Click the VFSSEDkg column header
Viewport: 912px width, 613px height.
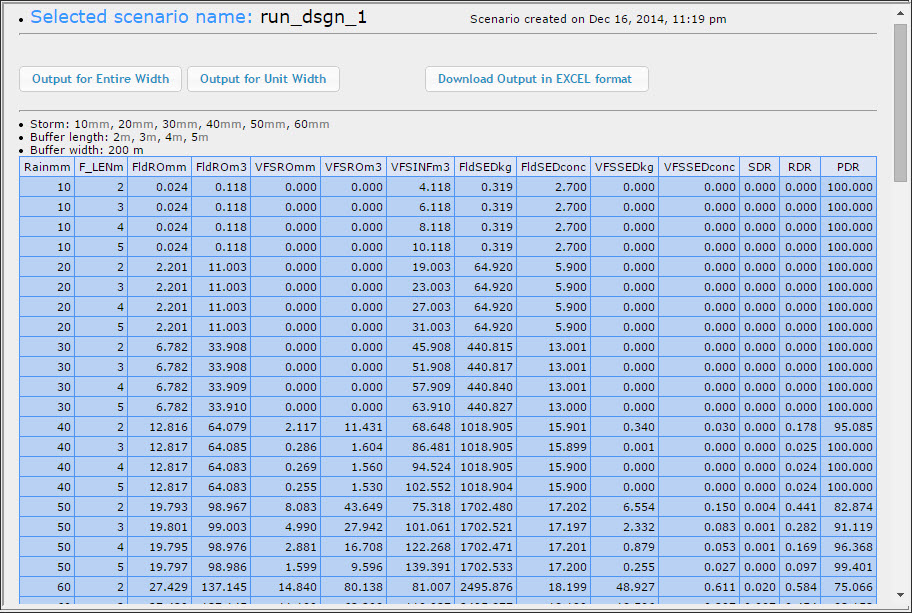coord(625,167)
